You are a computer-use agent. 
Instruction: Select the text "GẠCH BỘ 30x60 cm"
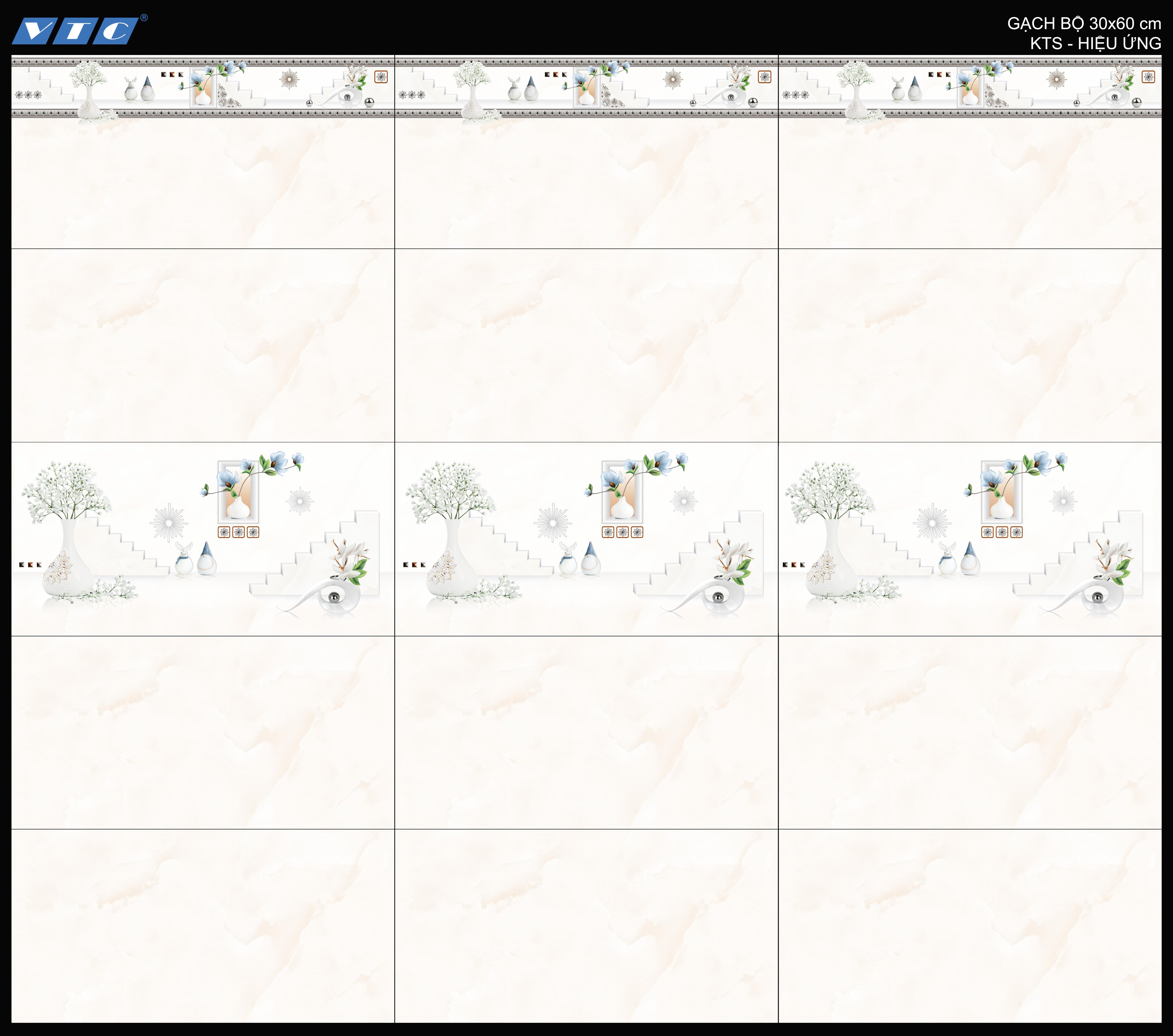point(1084,24)
